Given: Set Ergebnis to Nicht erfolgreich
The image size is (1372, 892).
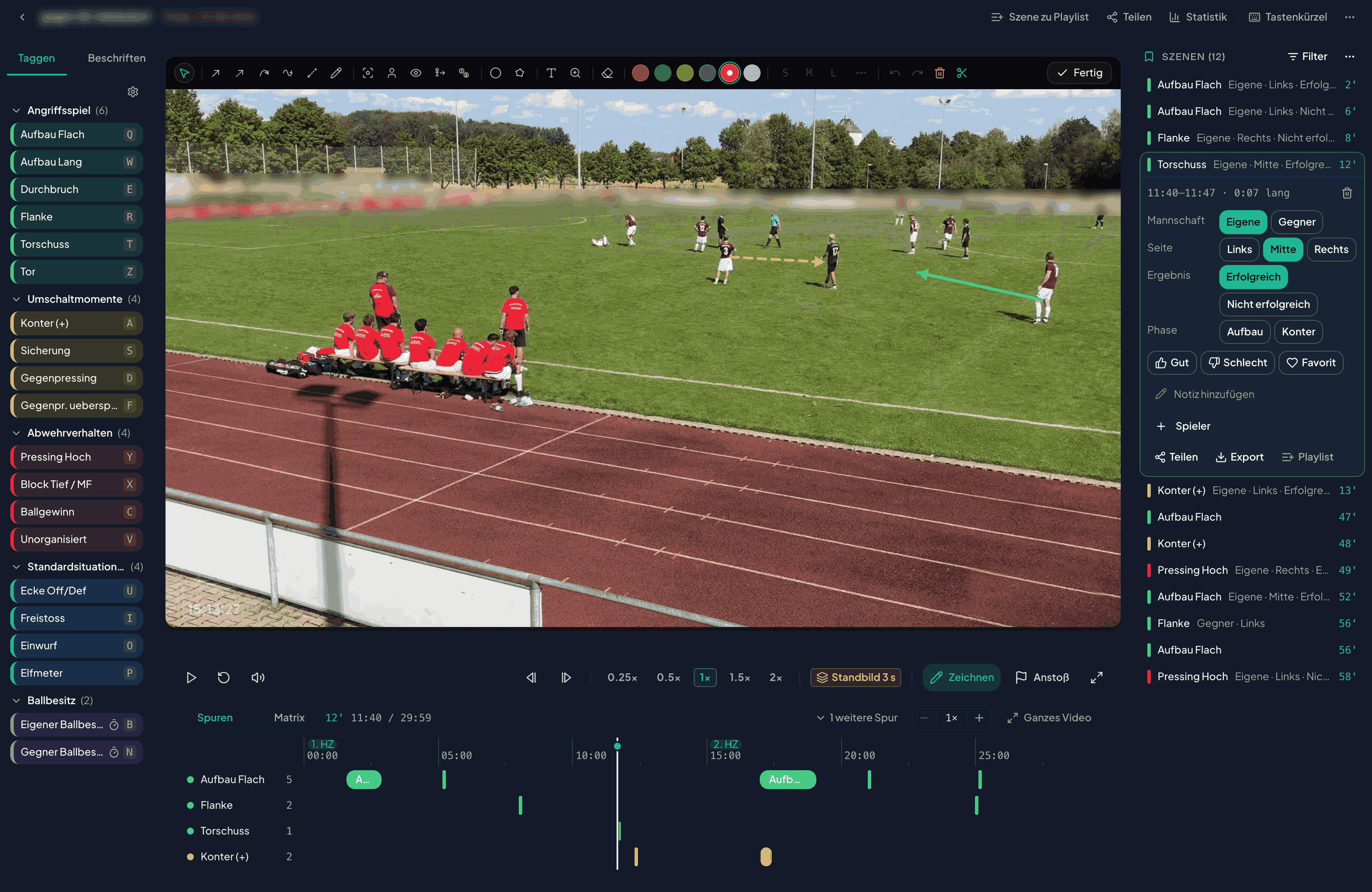Looking at the screenshot, I should coord(1268,304).
